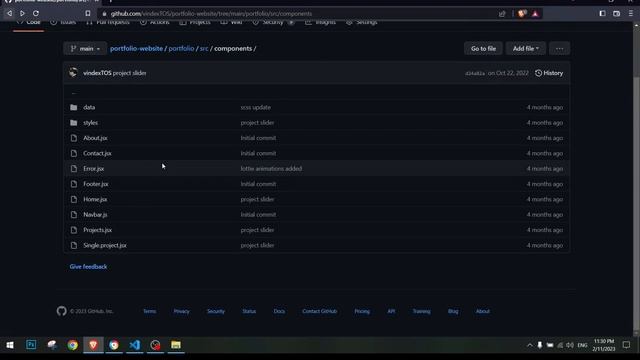Viewport: 640px width, 360px height.
Task: Click the styles folder icon
Action: tap(73, 122)
